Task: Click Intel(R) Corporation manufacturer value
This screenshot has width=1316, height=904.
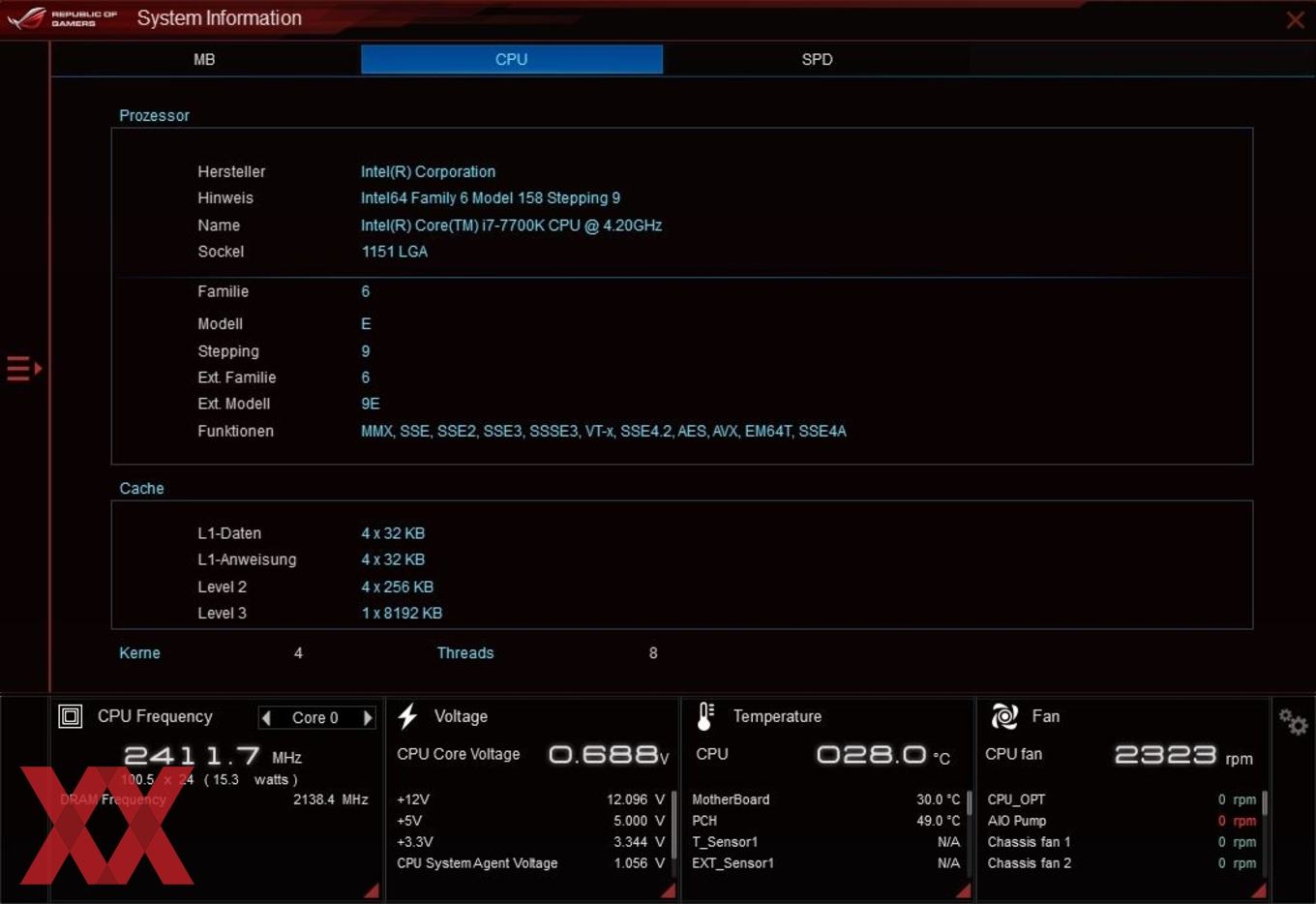Action: point(428,171)
